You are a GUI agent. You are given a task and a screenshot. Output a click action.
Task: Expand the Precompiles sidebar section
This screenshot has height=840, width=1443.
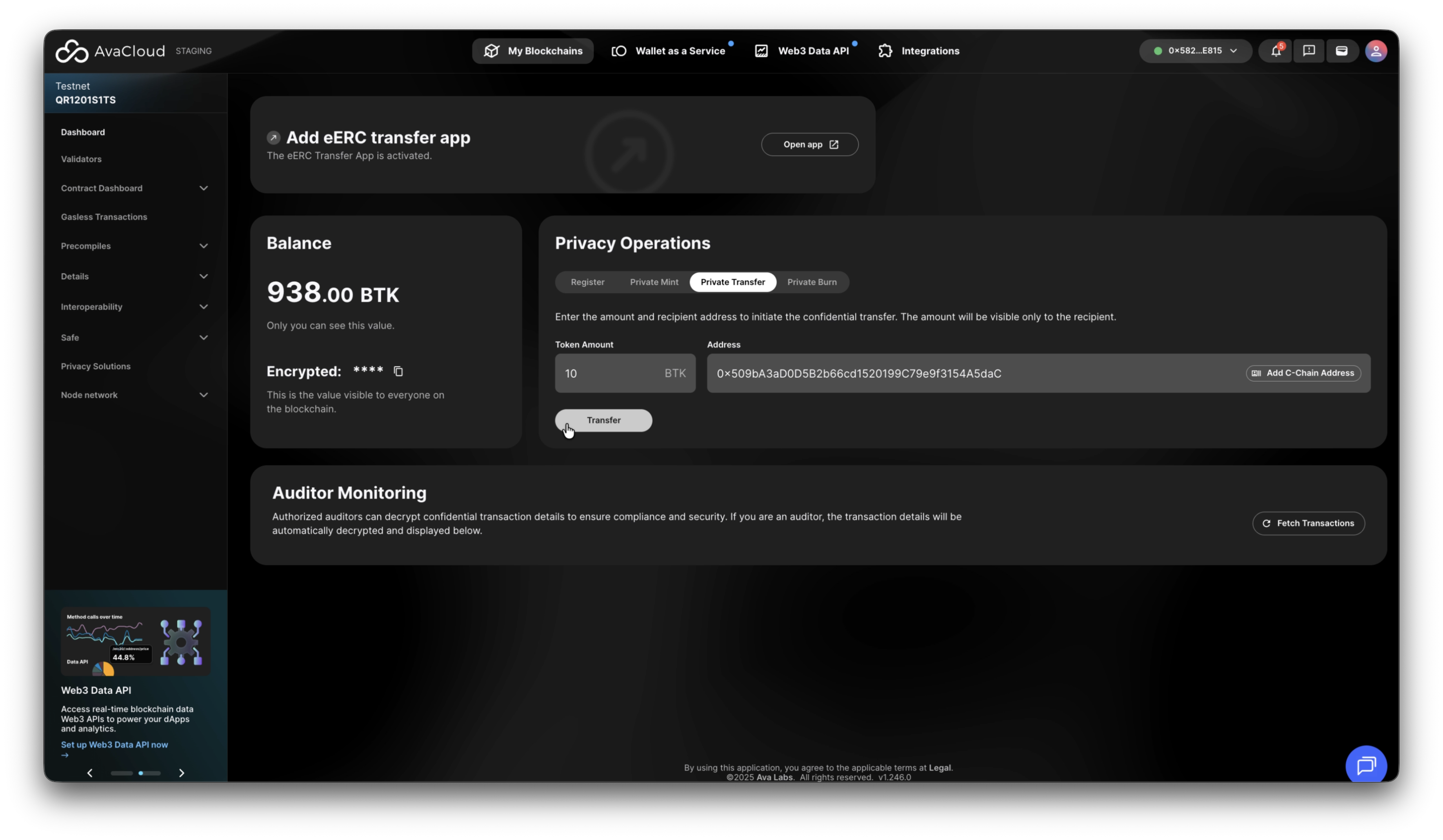click(134, 246)
